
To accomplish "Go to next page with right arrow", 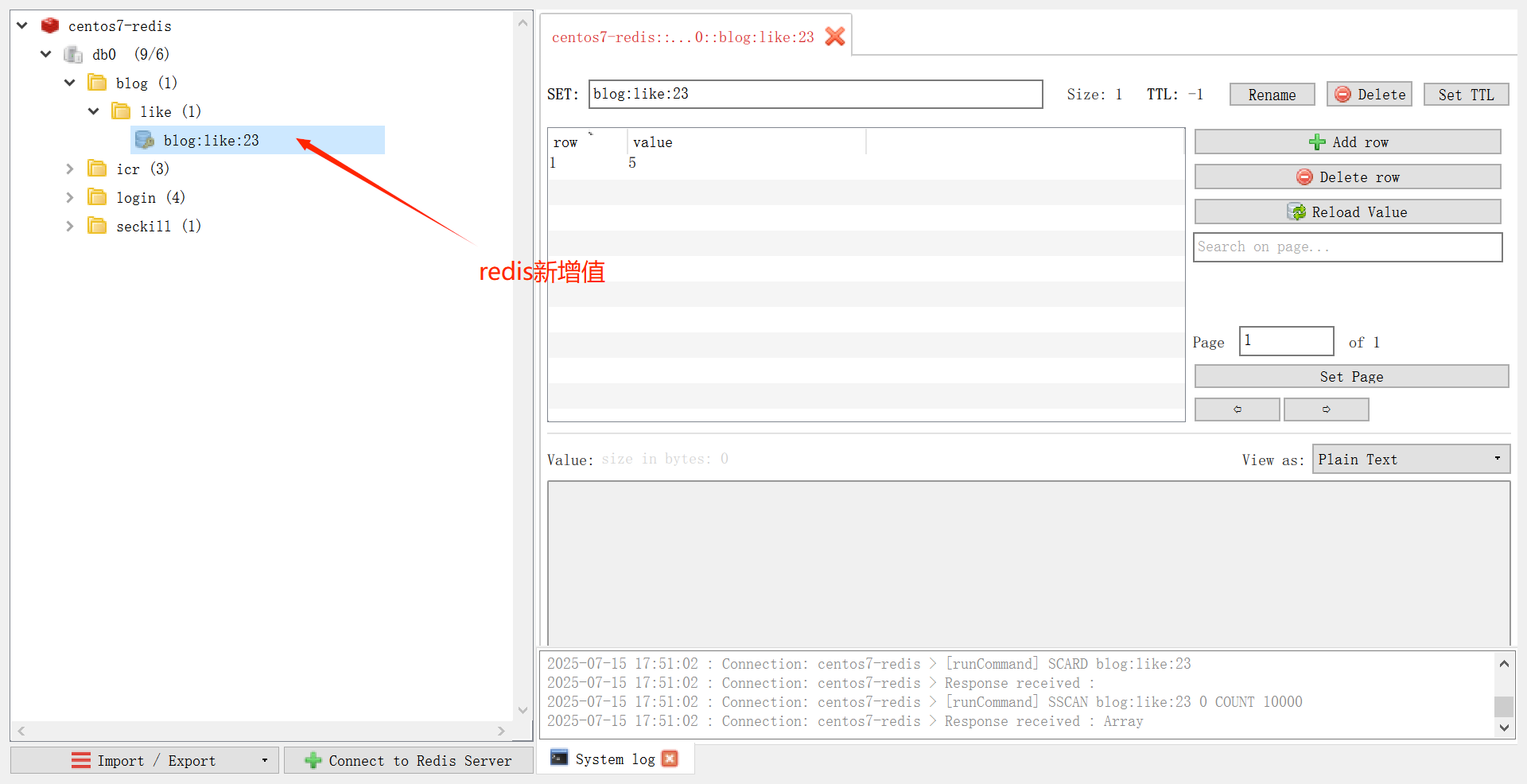I will 1327,409.
